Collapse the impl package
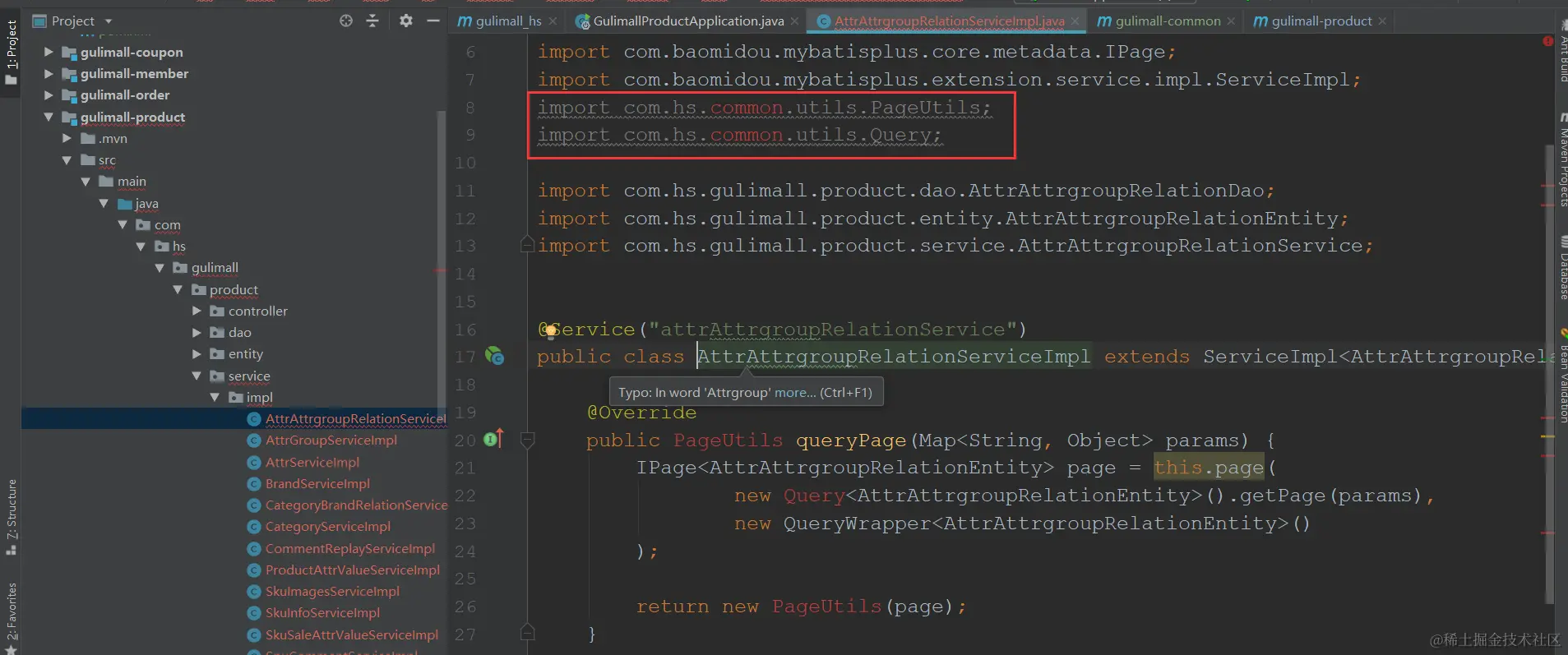Screen dimensions: 1568x655 coord(215,397)
